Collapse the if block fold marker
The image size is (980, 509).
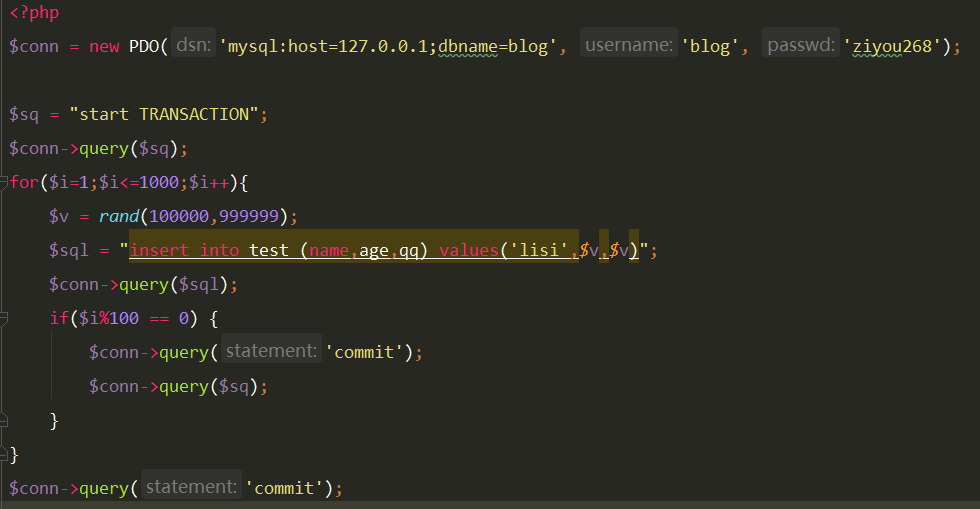click(x=3, y=318)
